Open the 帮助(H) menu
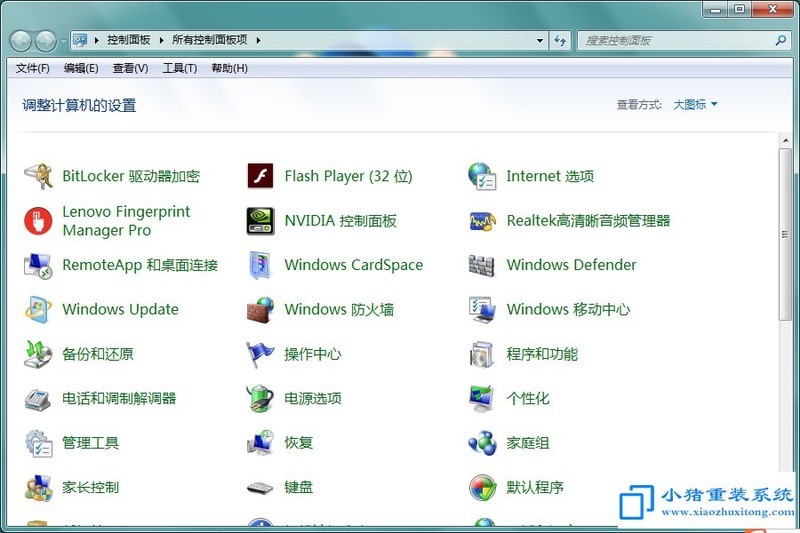Screen dimensions: 800x533 (230, 68)
